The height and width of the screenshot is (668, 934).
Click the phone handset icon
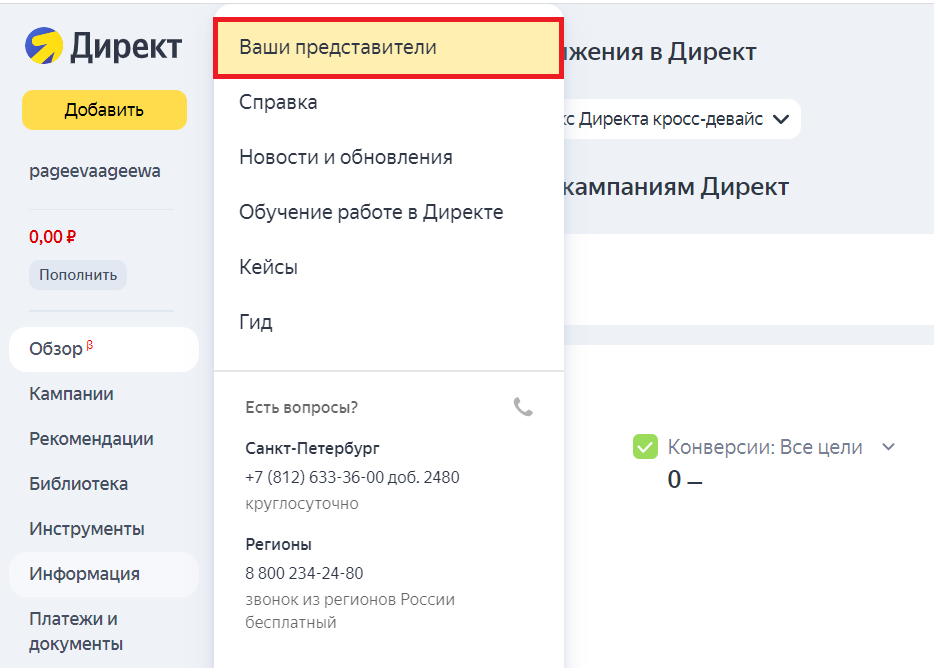[523, 407]
